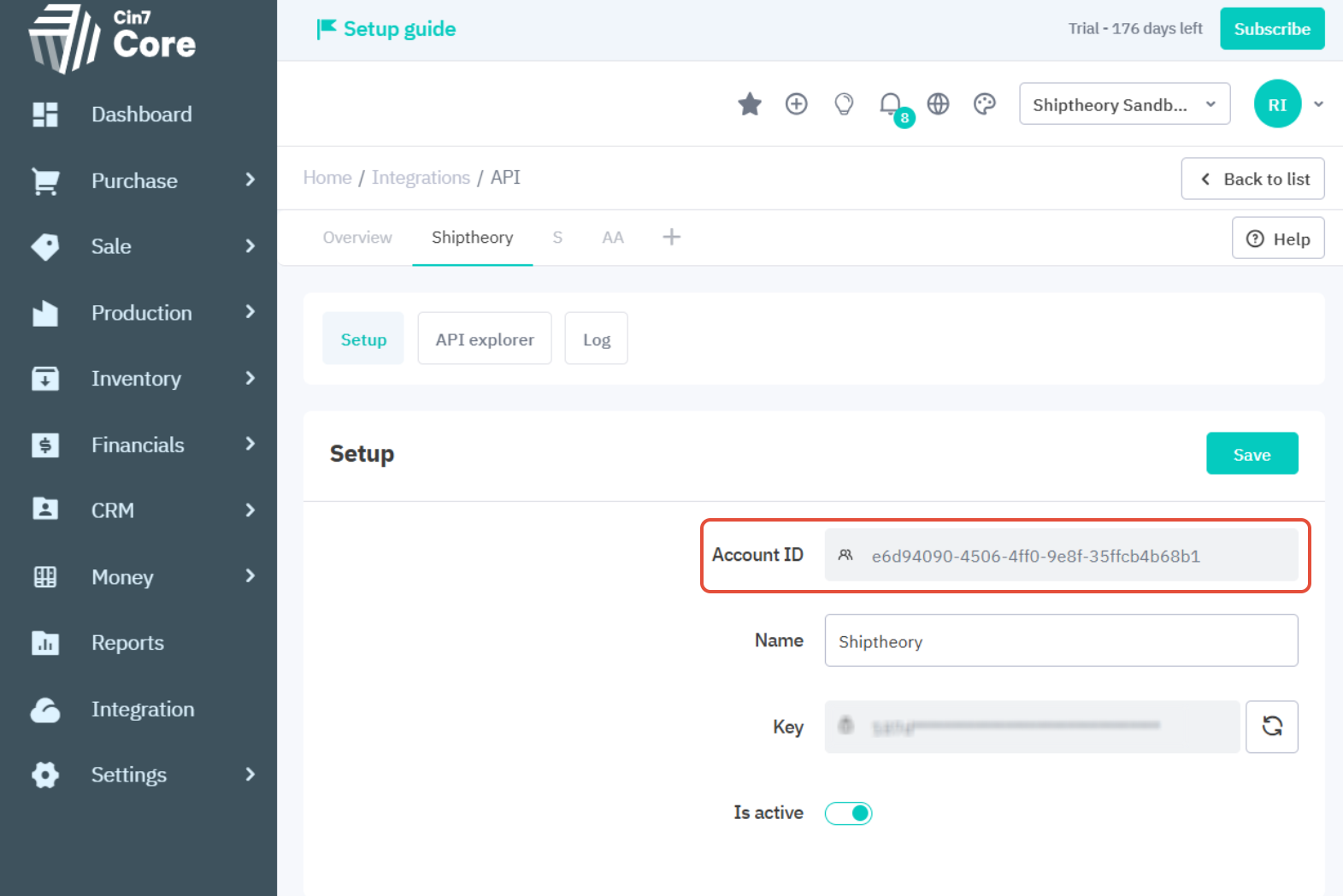Follow the Home breadcrumb link
Viewport: 1343px width, 896px height.
(327, 178)
